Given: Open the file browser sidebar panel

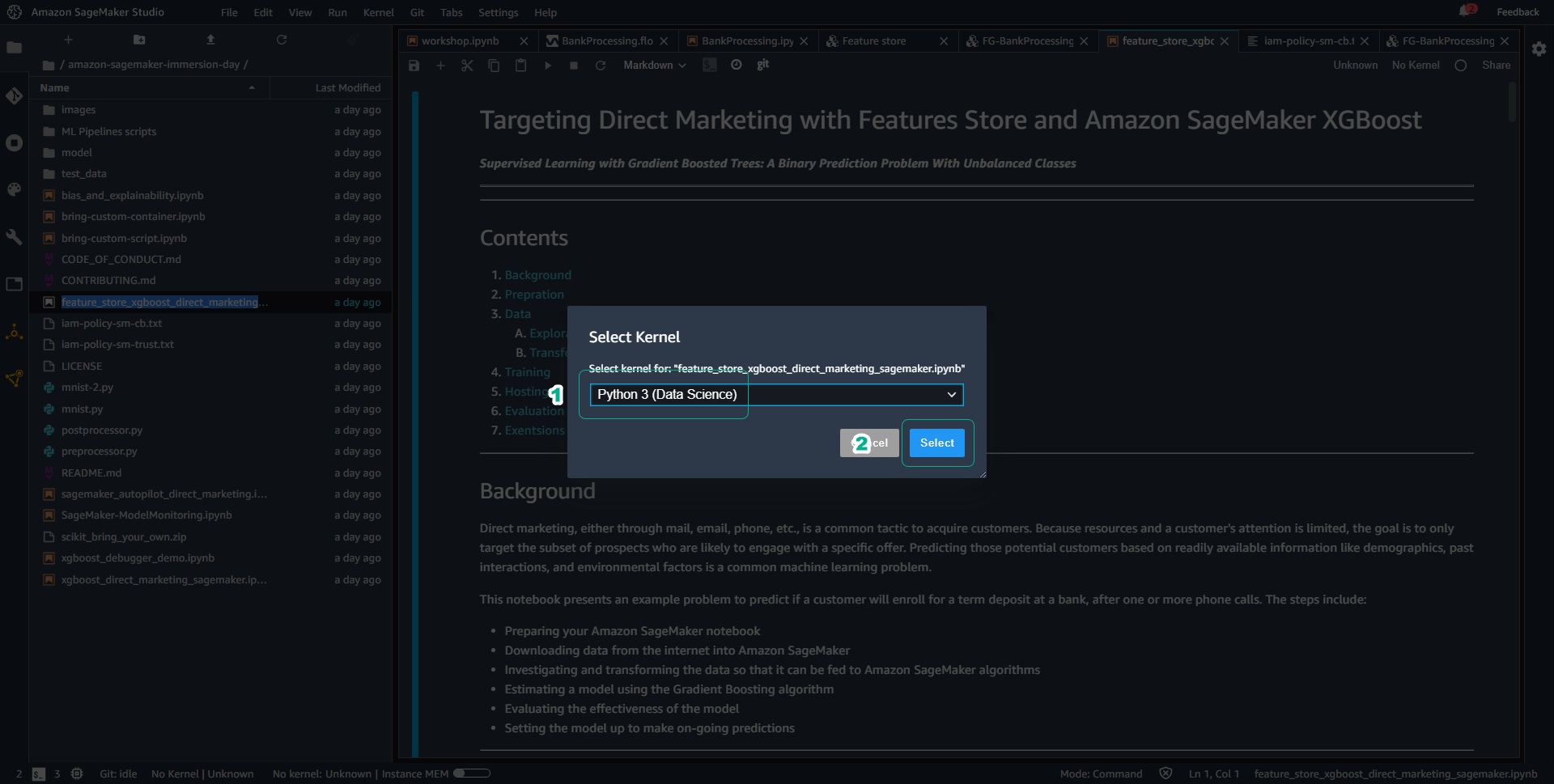Looking at the screenshot, I should (x=14, y=48).
